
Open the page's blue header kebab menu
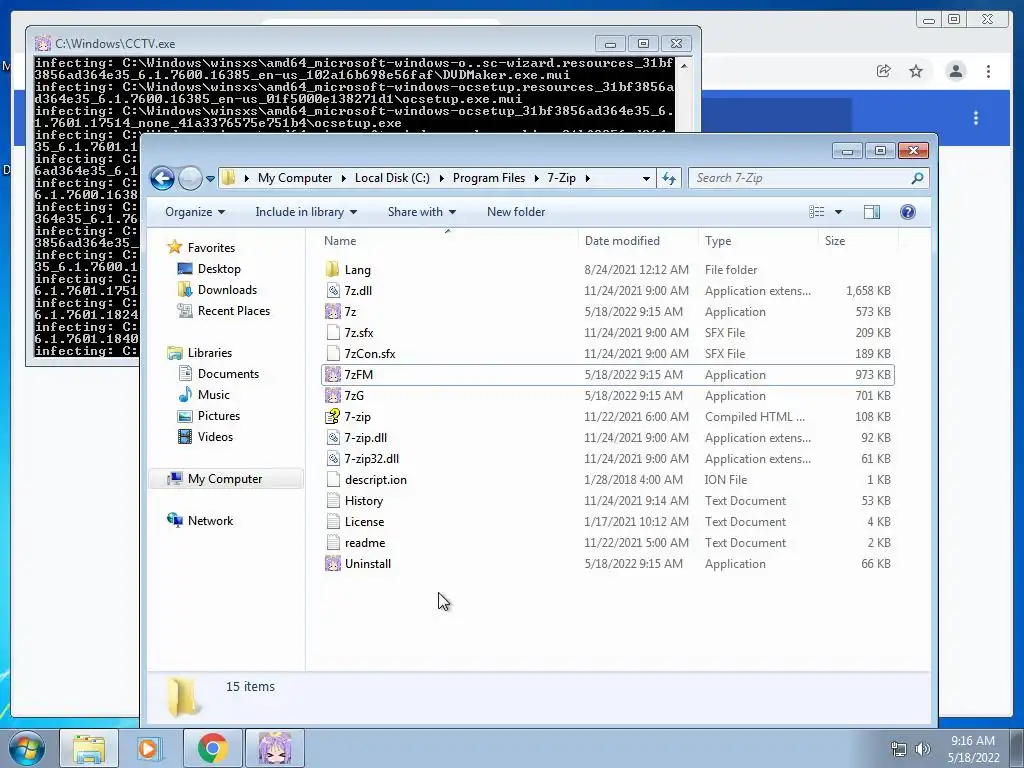tap(976, 118)
